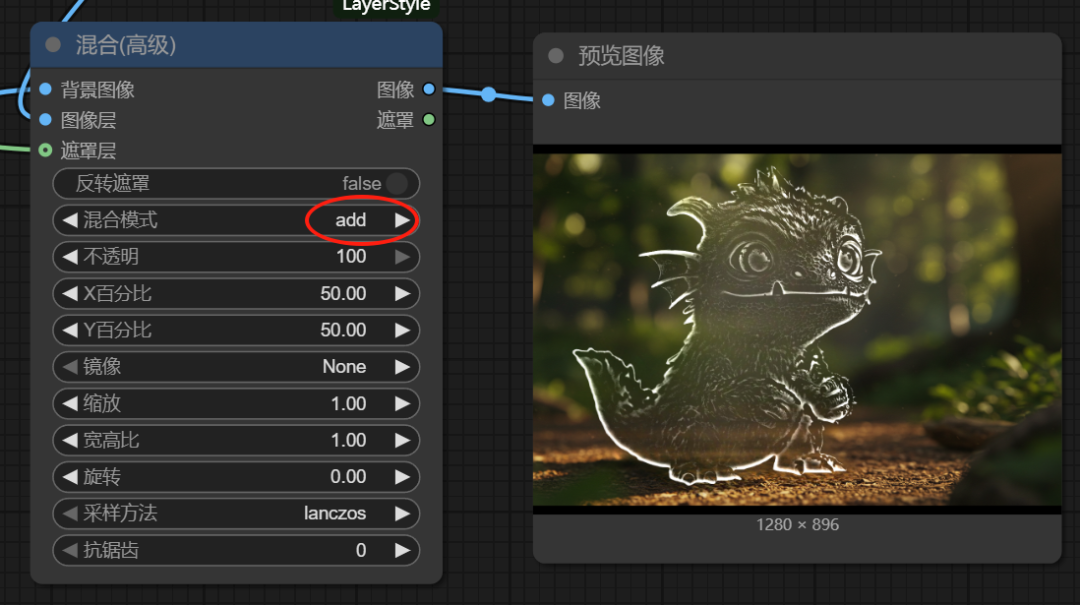Decrease X百分比 with left arrow
The image size is (1080, 605).
click(70, 294)
